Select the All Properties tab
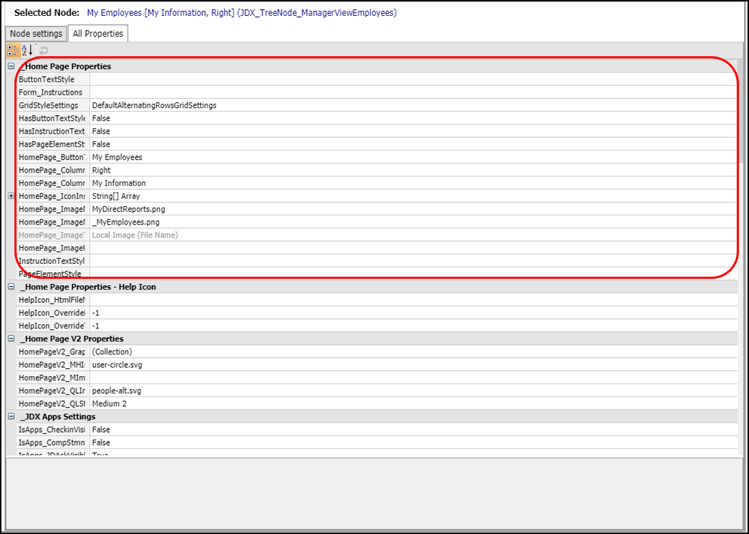This screenshot has height=534, width=749. coord(98,33)
